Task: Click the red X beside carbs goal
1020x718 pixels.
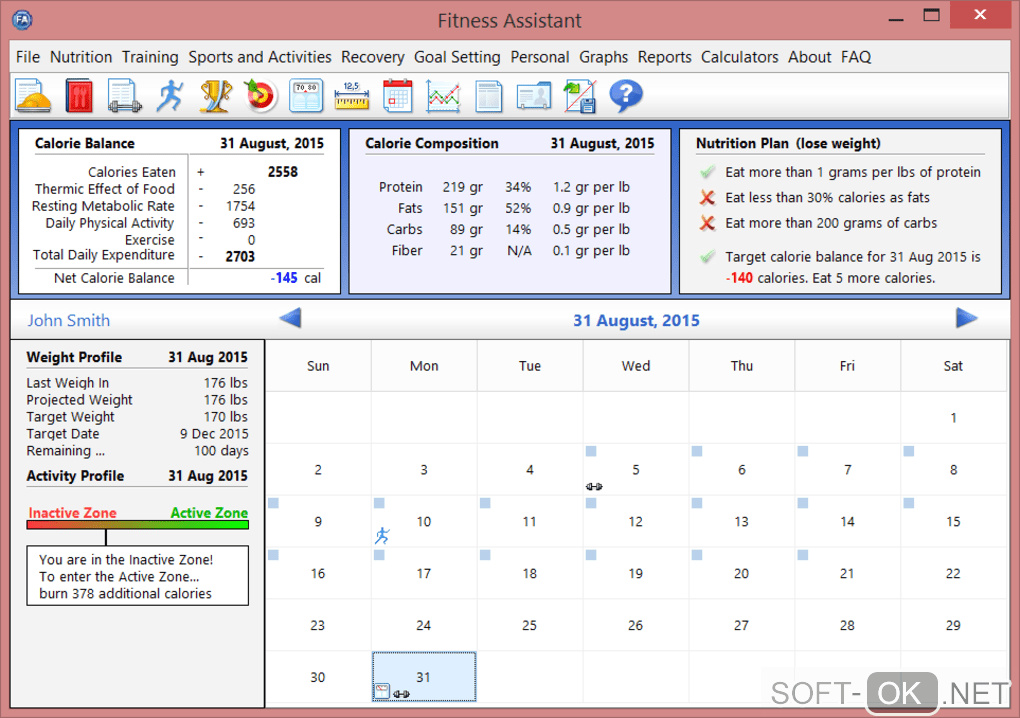Action: tap(708, 223)
